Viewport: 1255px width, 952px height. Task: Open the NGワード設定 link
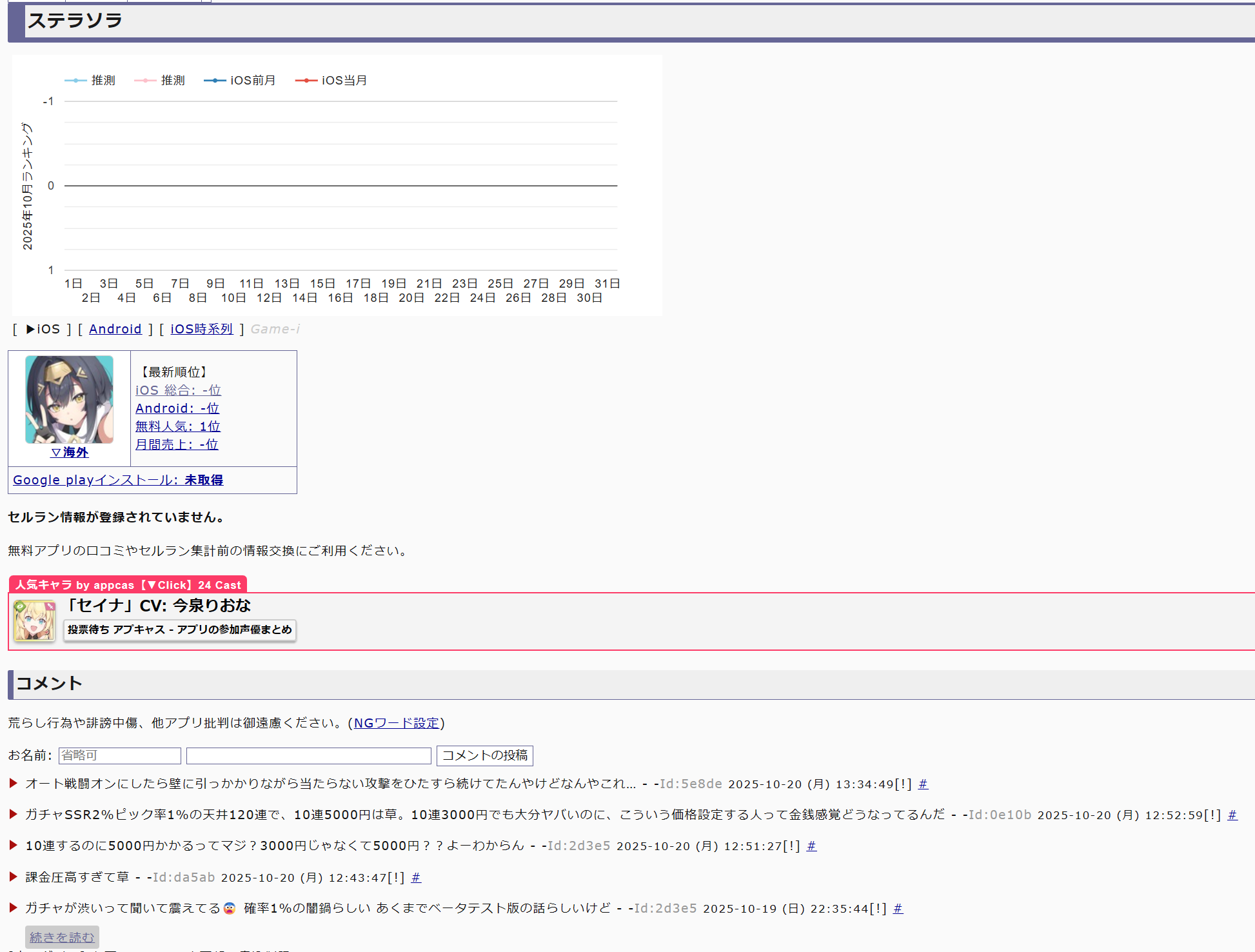tap(396, 723)
